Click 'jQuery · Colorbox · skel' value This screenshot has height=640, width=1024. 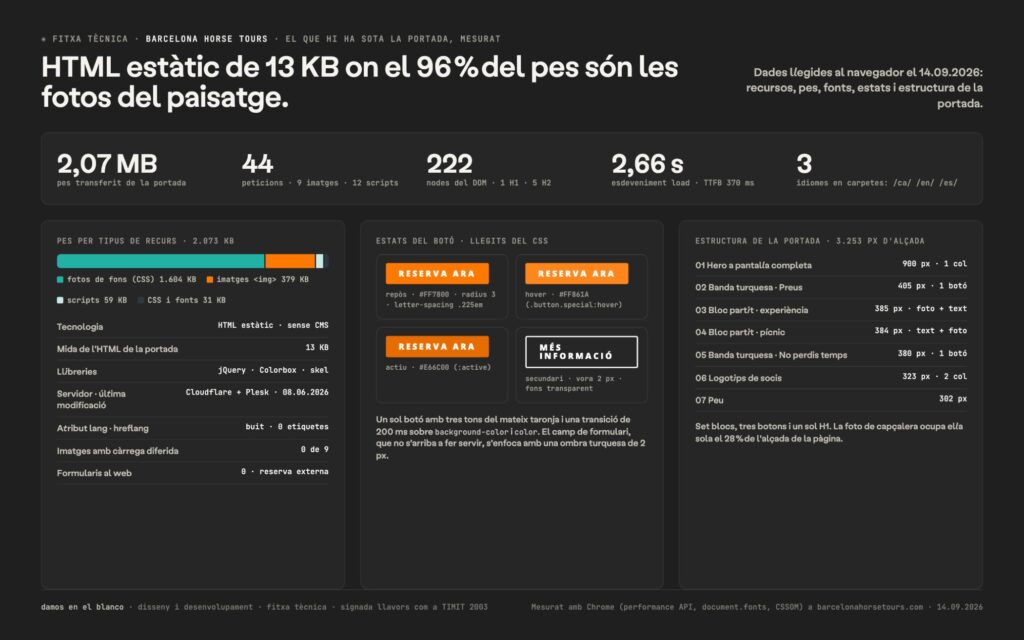(x=273, y=370)
